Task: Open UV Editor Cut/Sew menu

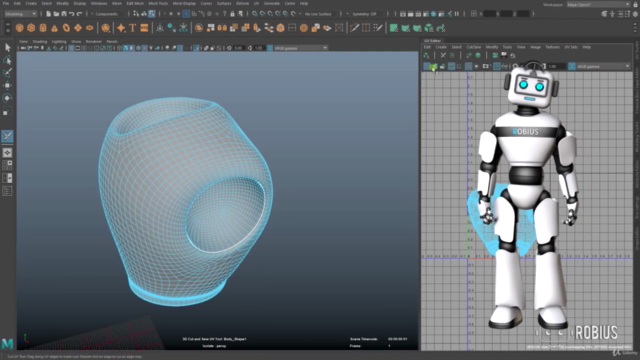Action: (473, 47)
